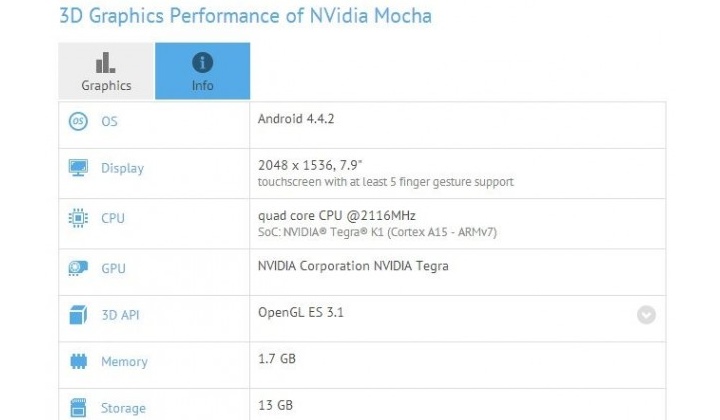Click the Storage row label
Viewport: 720px width, 420px height.
click(x=123, y=408)
